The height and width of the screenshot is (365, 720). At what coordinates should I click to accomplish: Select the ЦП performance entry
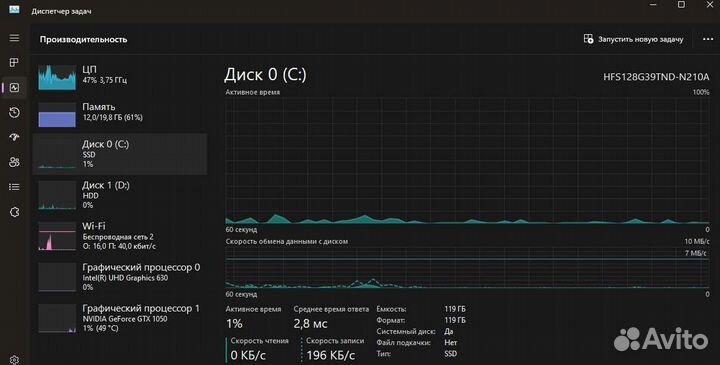pos(119,77)
